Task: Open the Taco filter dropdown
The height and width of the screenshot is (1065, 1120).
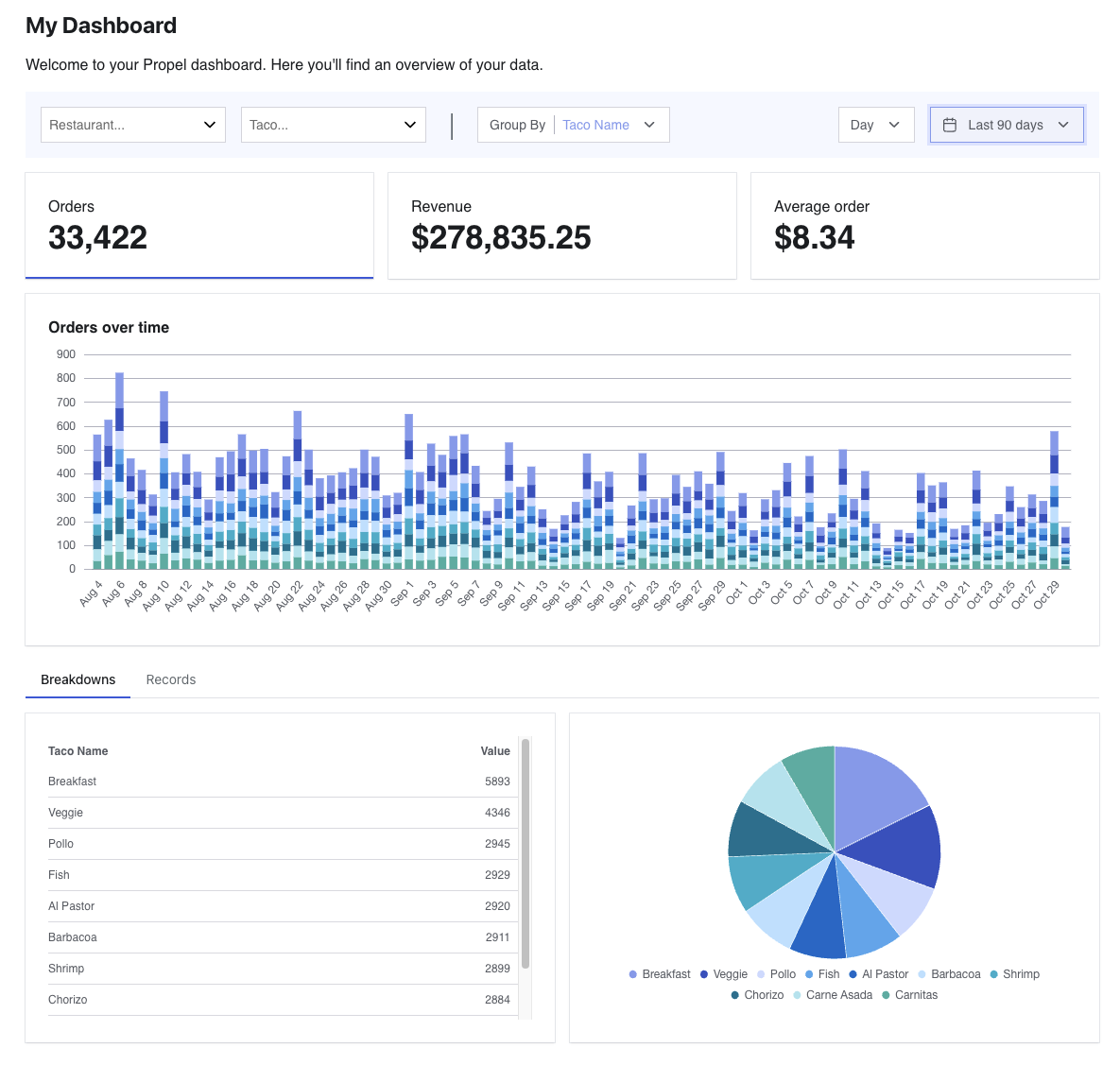Action: click(x=334, y=125)
